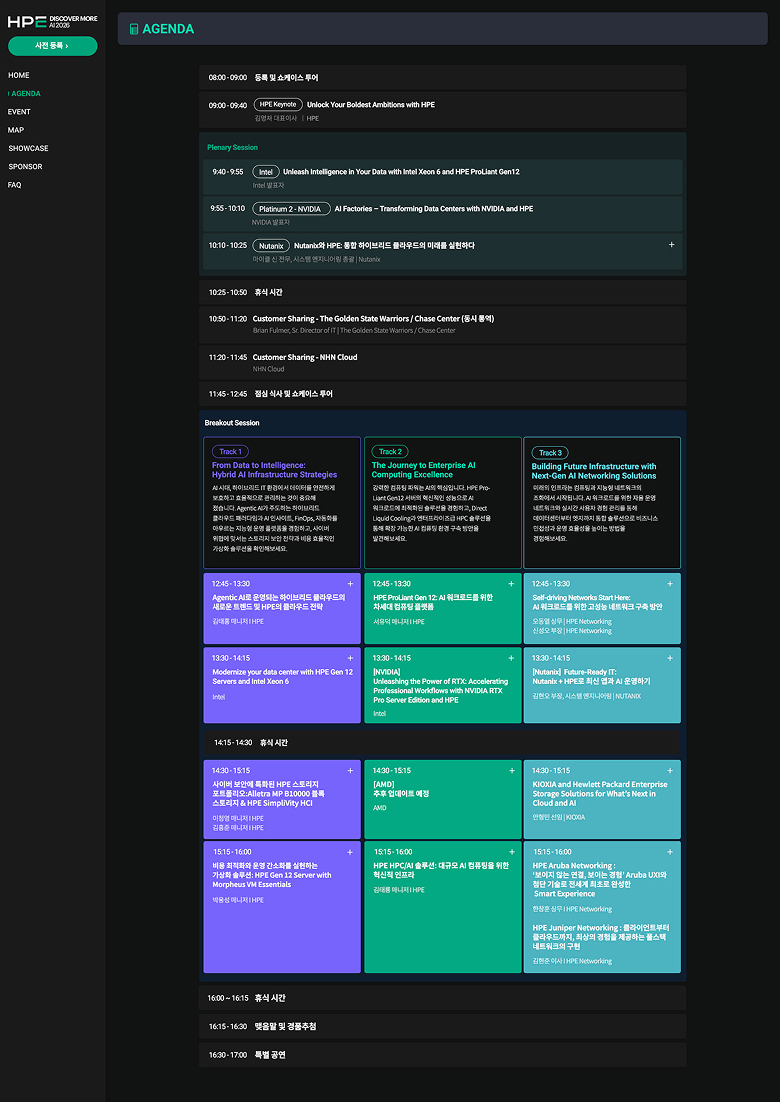This screenshot has height=1102, width=780.
Task: Click the Plenary Session heading
Action: [232, 148]
